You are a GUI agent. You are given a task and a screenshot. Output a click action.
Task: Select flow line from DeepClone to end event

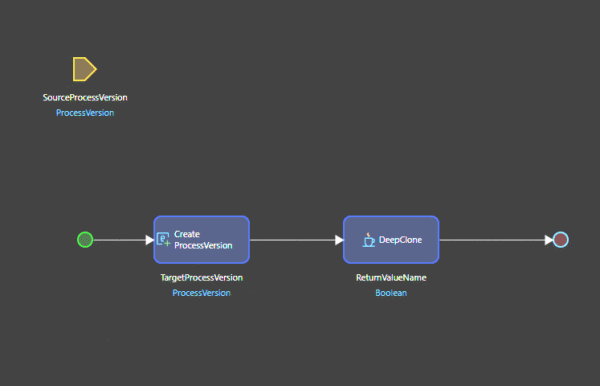coord(496,240)
